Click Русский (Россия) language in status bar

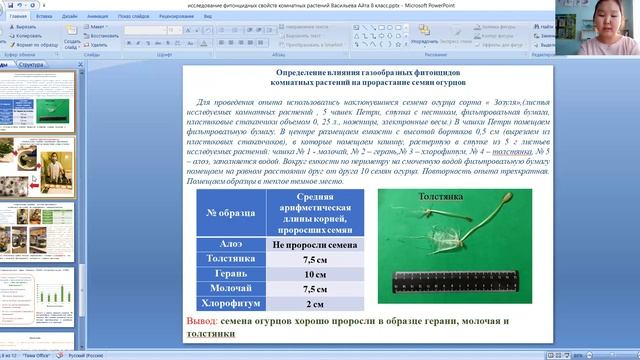coord(86,356)
